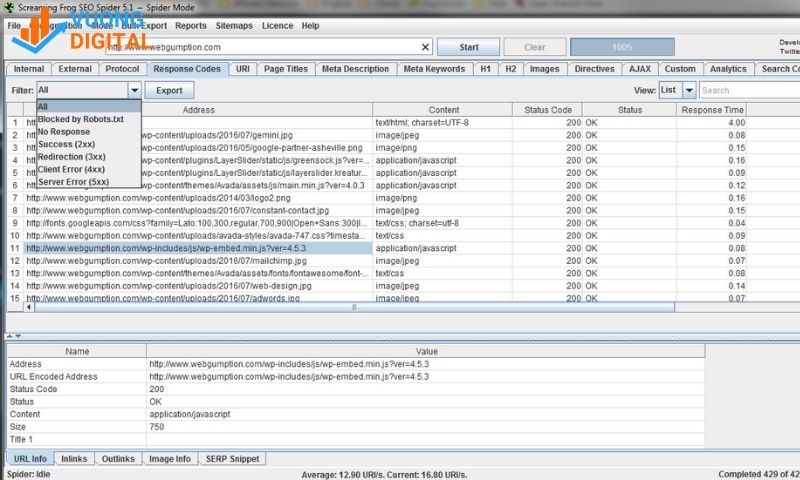The width and height of the screenshot is (800, 480).
Task: Open the Sitemaps menu
Action: (234, 25)
